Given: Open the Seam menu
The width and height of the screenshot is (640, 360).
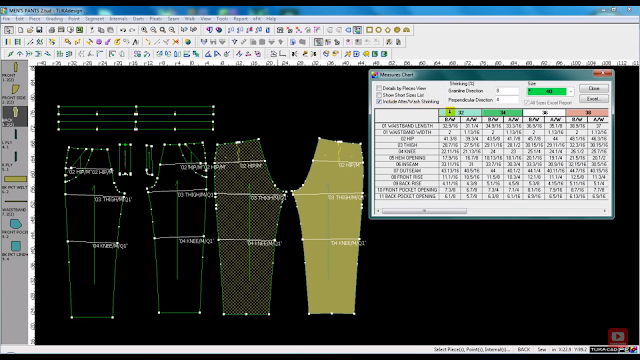Looking at the screenshot, I should click(x=173, y=19).
